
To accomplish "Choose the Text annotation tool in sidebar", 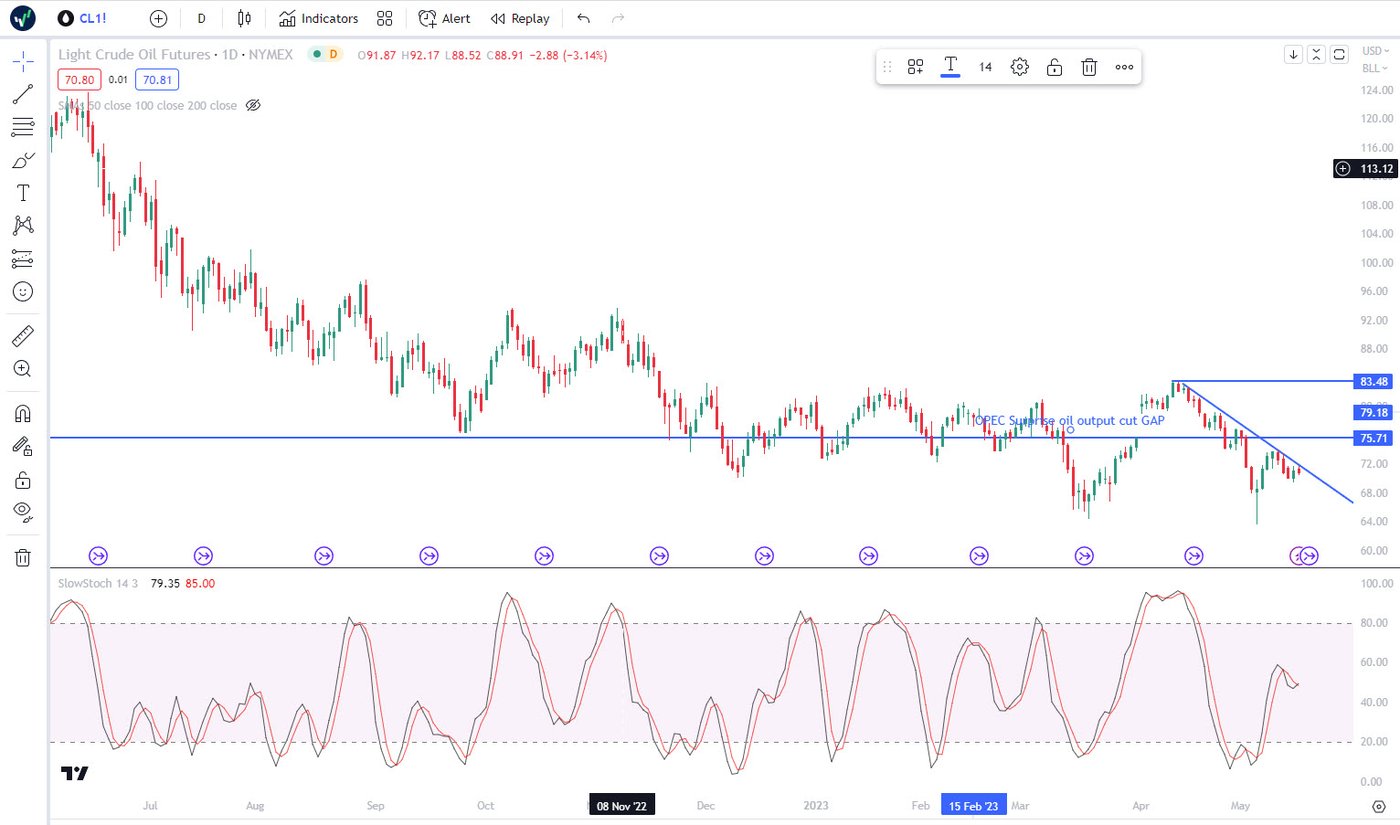I will click(22, 193).
